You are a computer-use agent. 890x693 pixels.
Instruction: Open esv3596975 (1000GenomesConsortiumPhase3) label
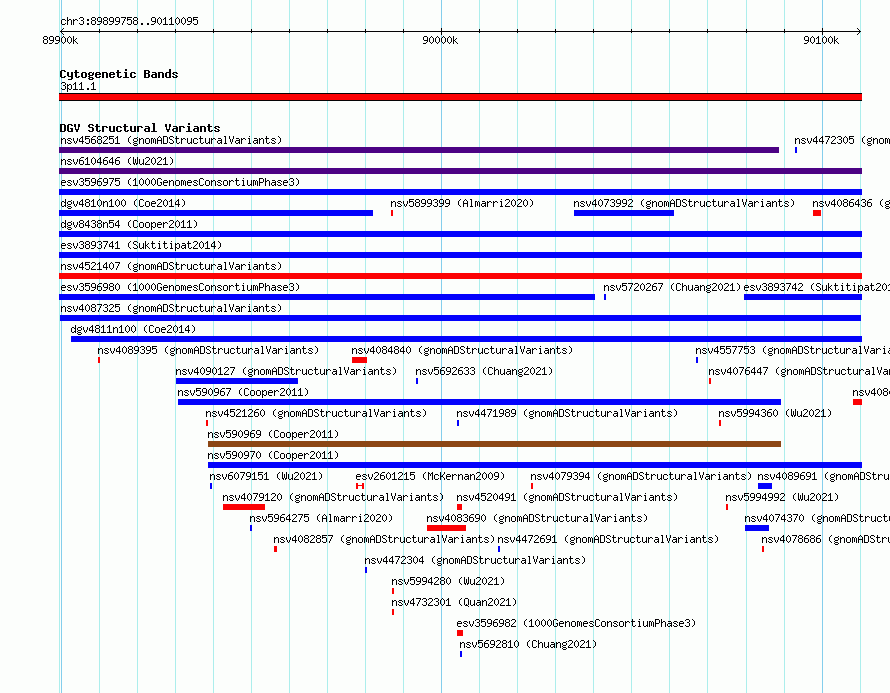[x=180, y=182]
